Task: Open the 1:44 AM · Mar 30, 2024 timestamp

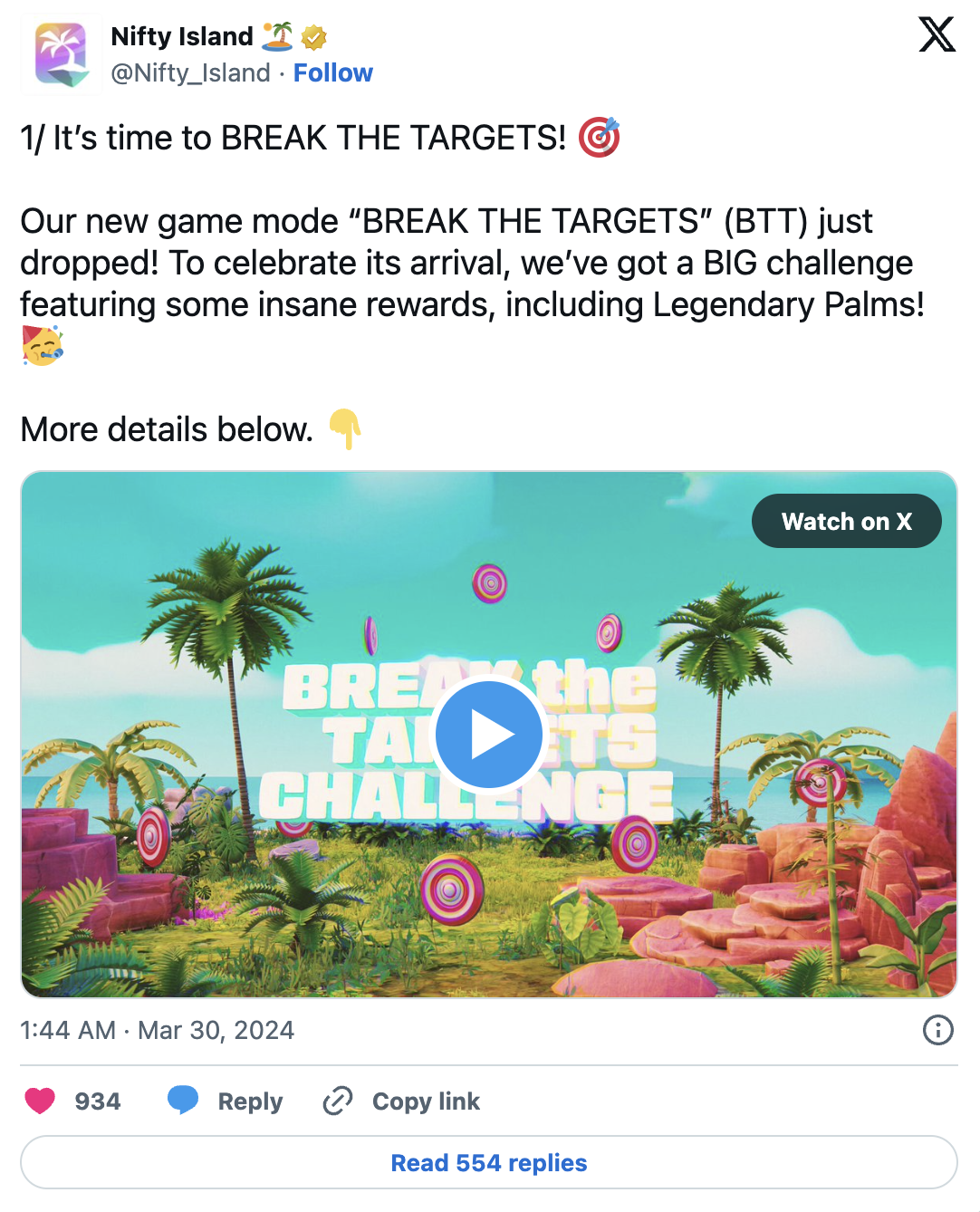Action: coord(157,1030)
